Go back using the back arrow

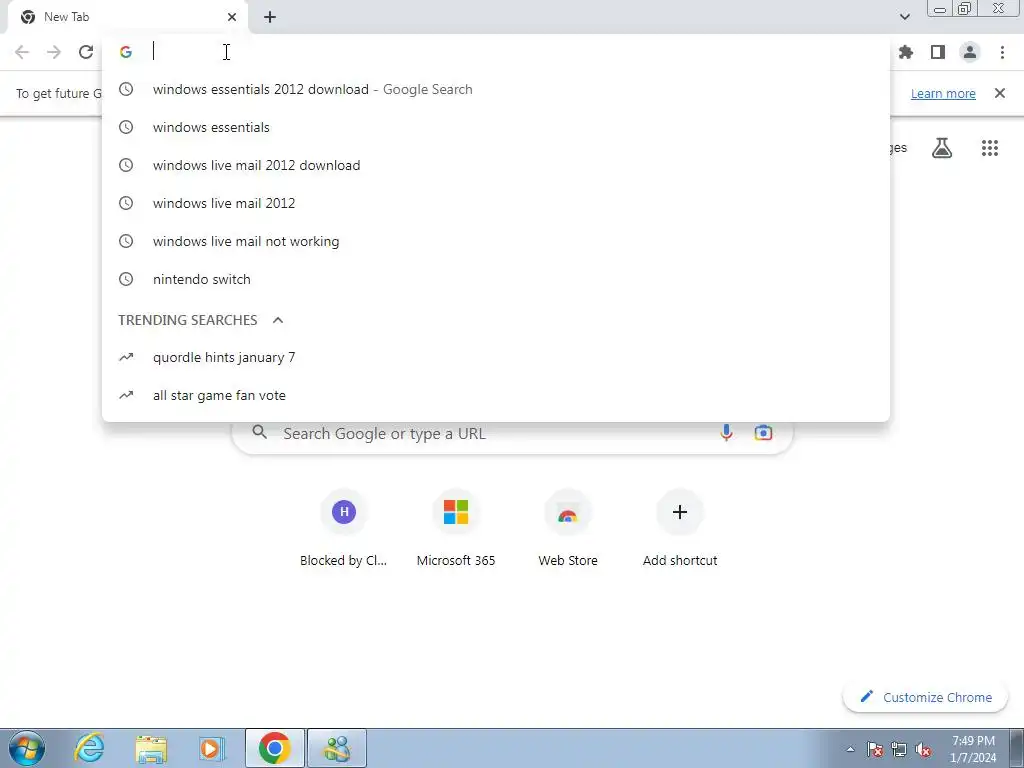click(22, 52)
